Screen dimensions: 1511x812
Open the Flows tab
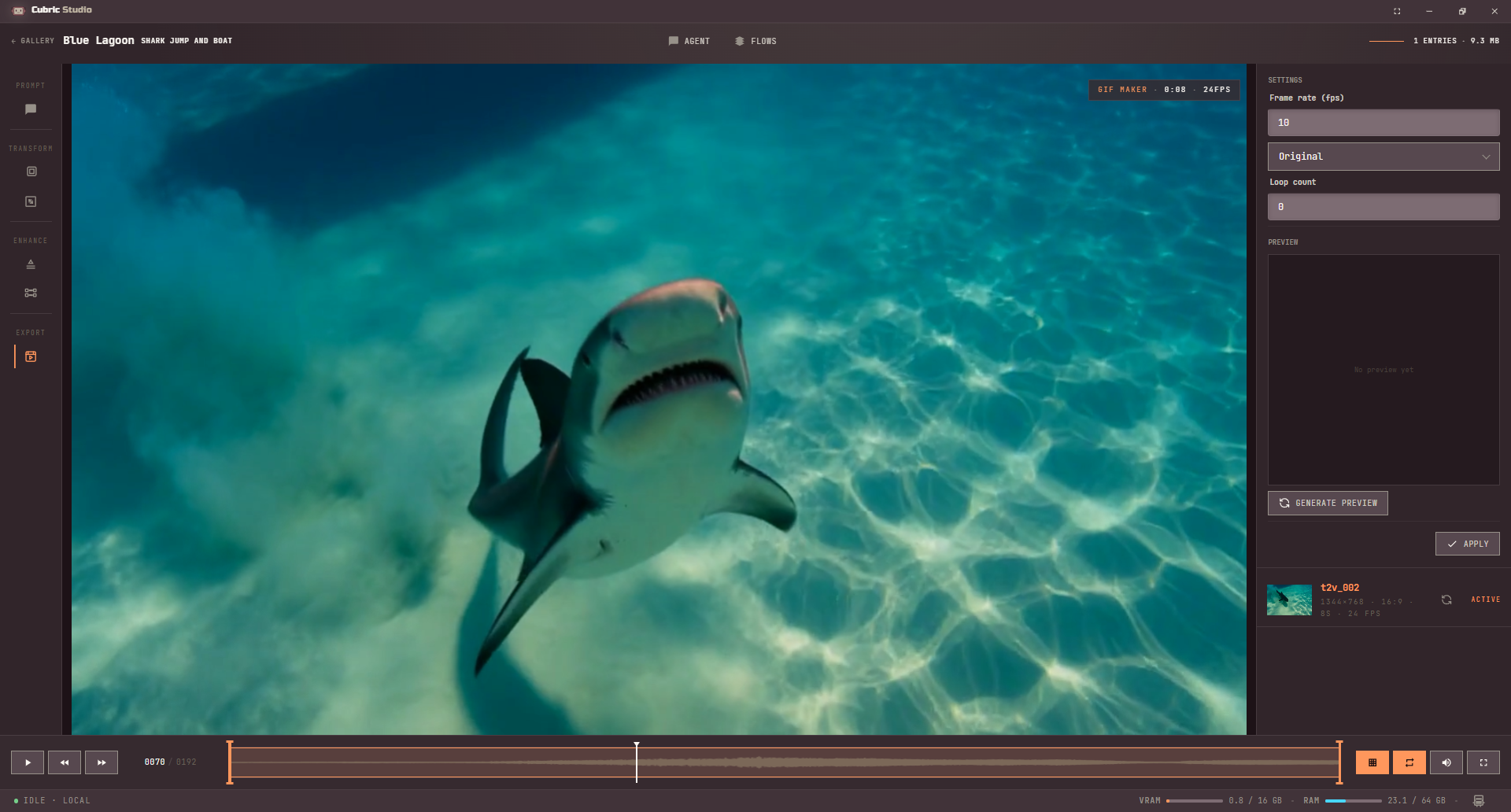point(755,41)
